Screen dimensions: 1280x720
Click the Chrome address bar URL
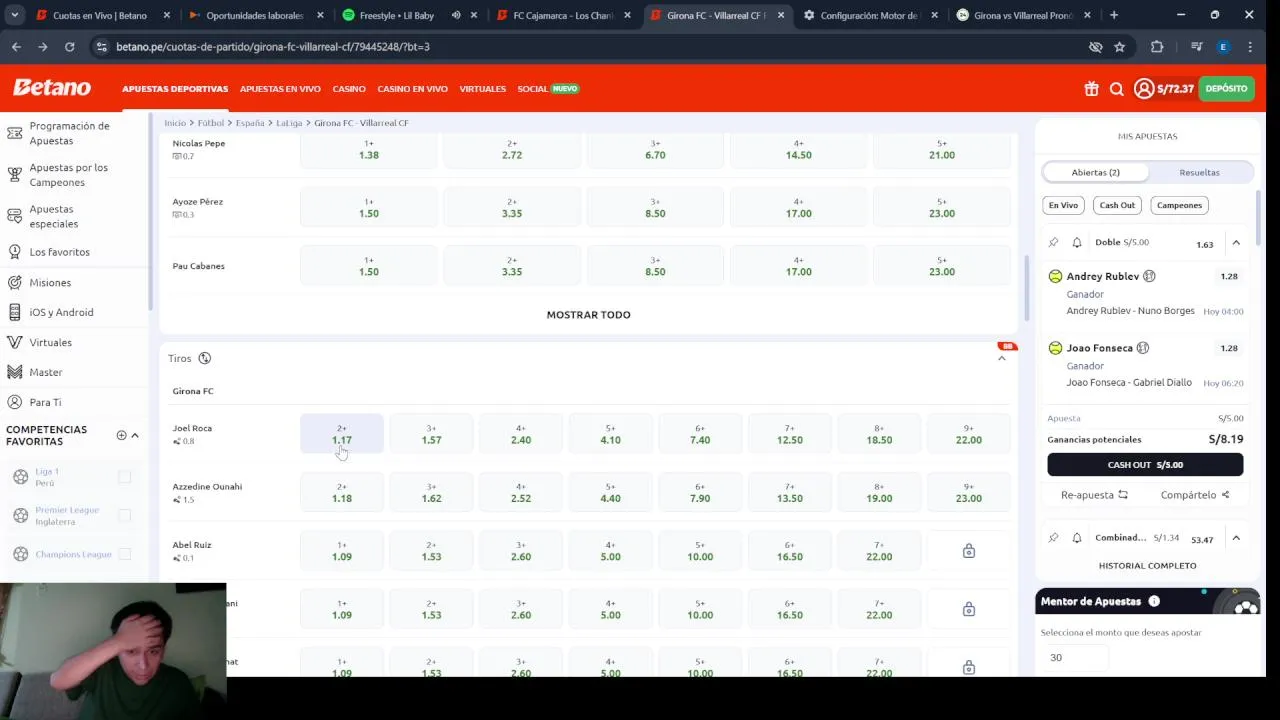(273, 47)
